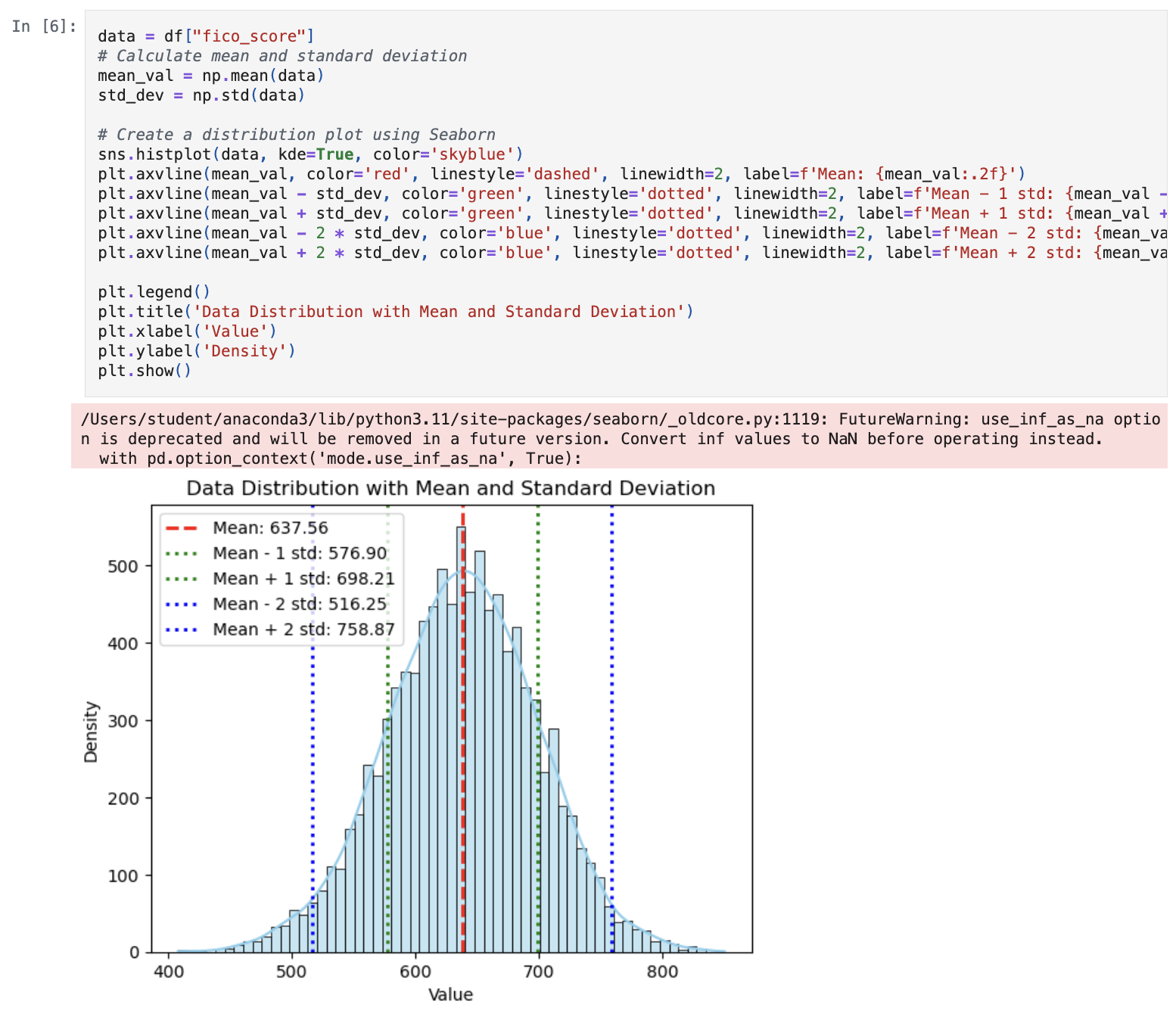
Task: Click the x-axis tick label 800
Action: [x=662, y=972]
